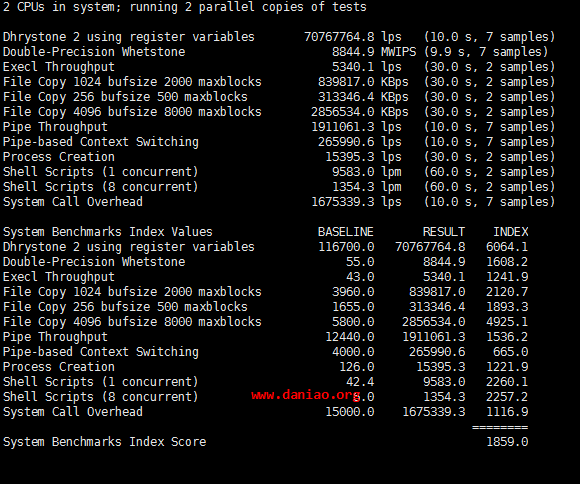Select 'Double-Precision Whetstone' label in upper list
Image resolution: width=580 pixels, height=484 pixels.
[x=94, y=52]
